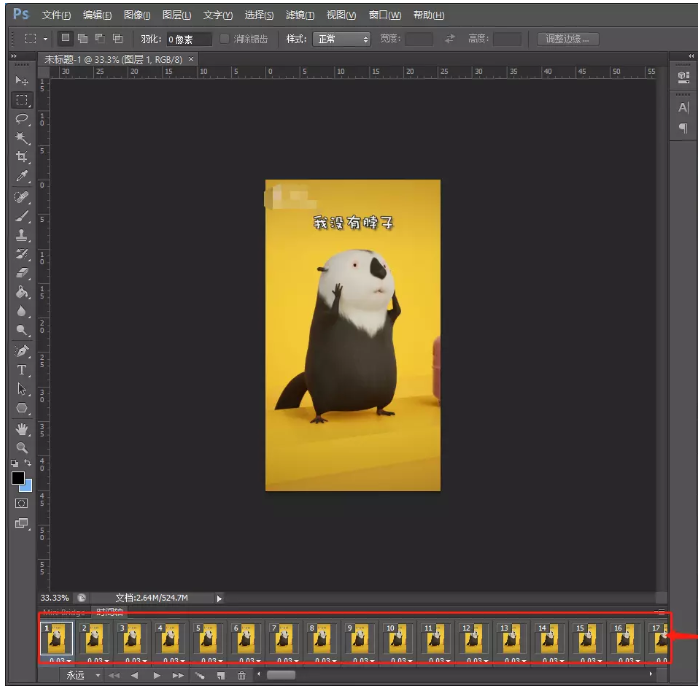The width and height of the screenshot is (698, 688).
Task: Open the 图层 (Layer) menu
Action: point(177,15)
